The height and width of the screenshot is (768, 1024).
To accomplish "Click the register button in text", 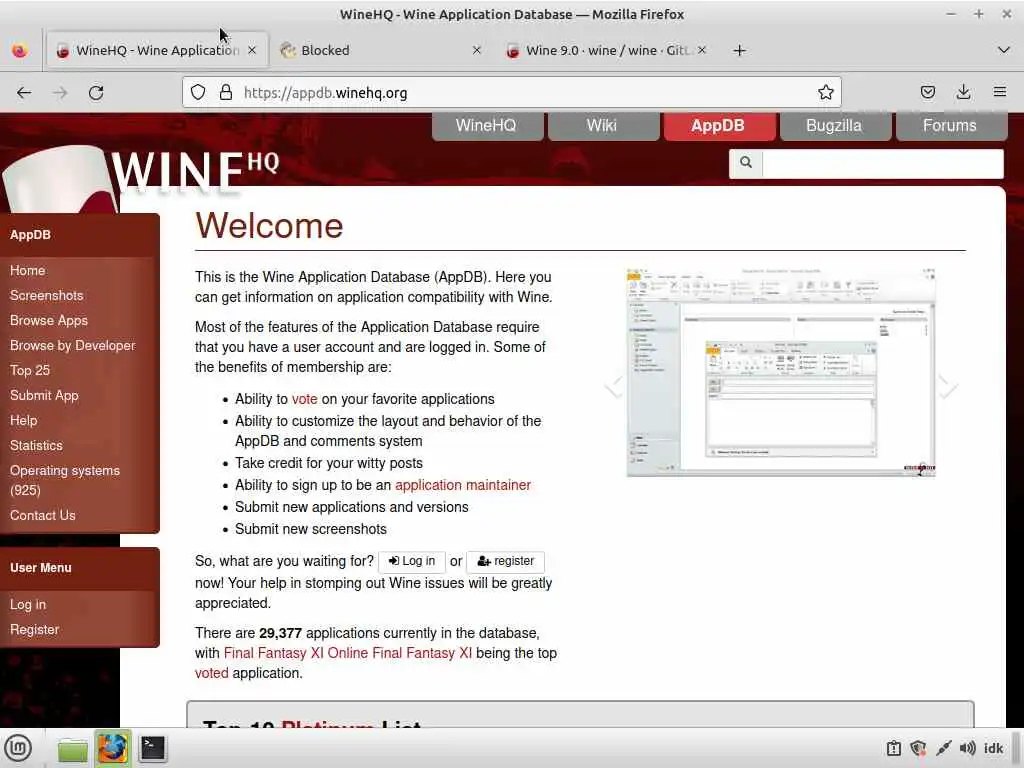I will tap(505, 561).
